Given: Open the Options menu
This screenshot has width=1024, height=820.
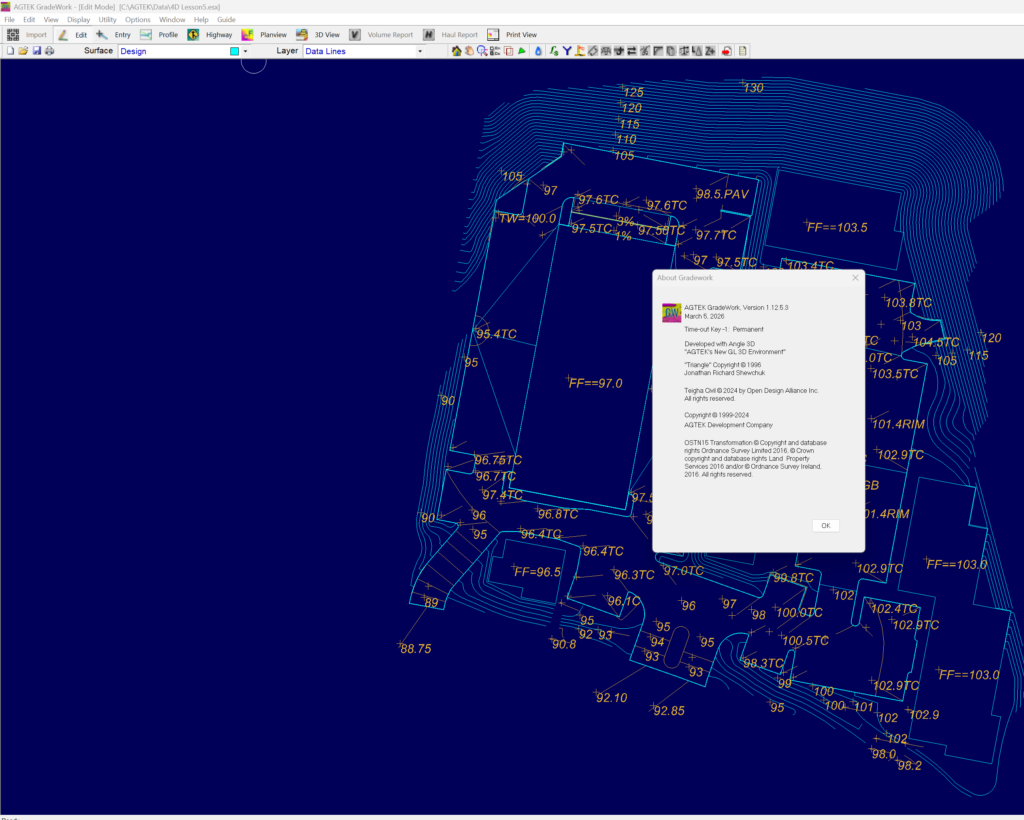Looking at the screenshot, I should click(138, 20).
